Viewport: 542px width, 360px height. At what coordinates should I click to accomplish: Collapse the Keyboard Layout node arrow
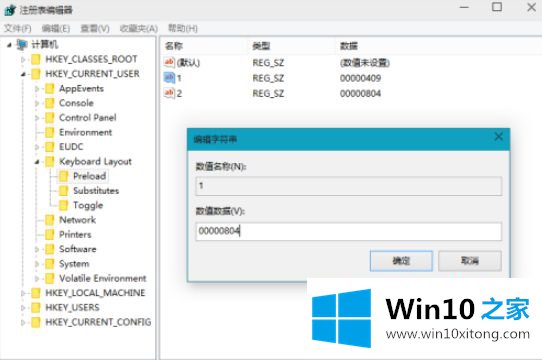(x=37, y=162)
